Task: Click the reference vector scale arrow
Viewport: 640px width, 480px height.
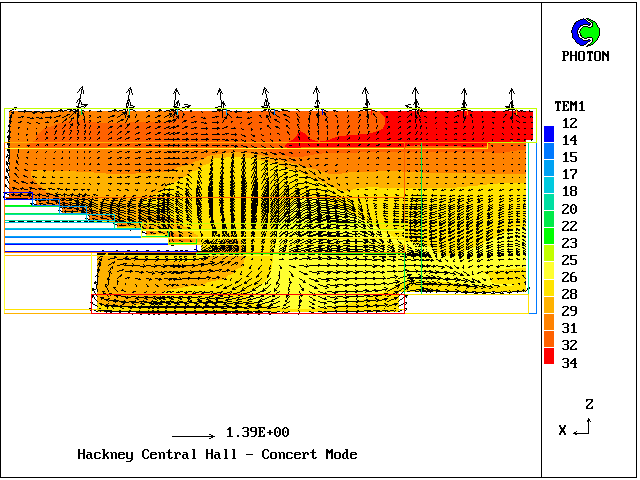Action: tap(193, 436)
